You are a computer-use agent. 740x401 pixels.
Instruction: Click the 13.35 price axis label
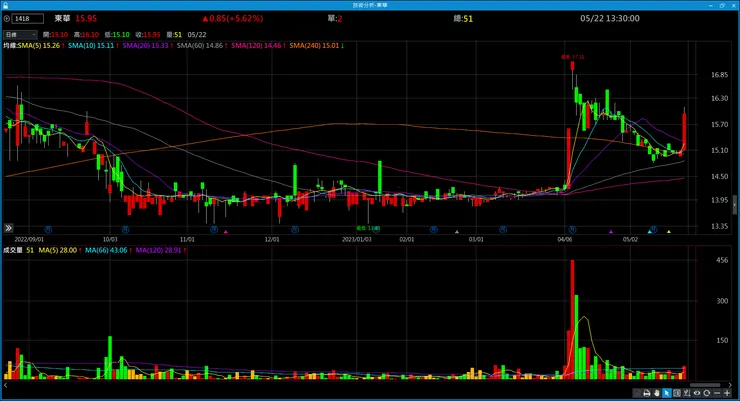click(x=719, y=226)
